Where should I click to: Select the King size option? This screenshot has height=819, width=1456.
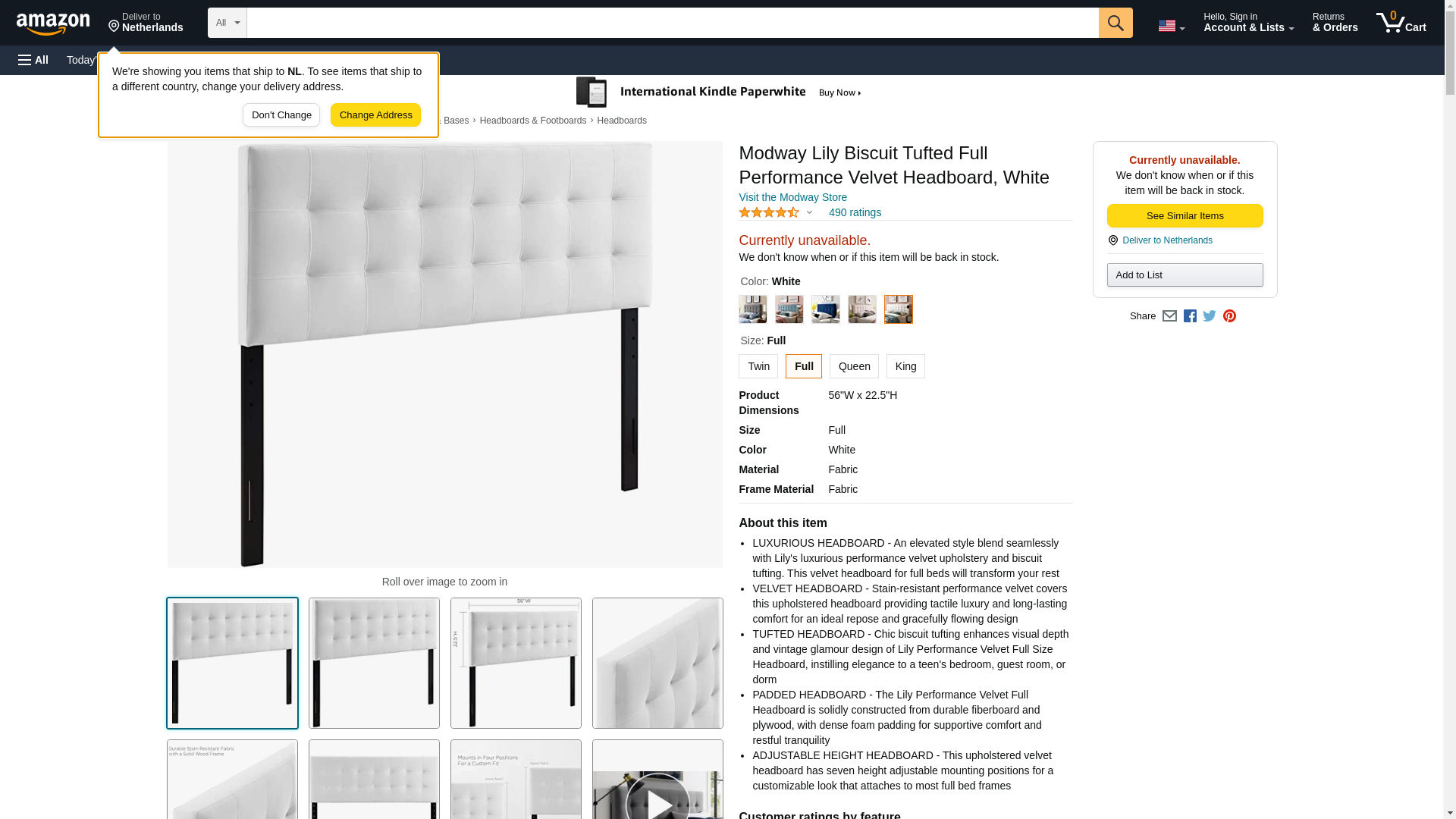(x=905, y=366)
